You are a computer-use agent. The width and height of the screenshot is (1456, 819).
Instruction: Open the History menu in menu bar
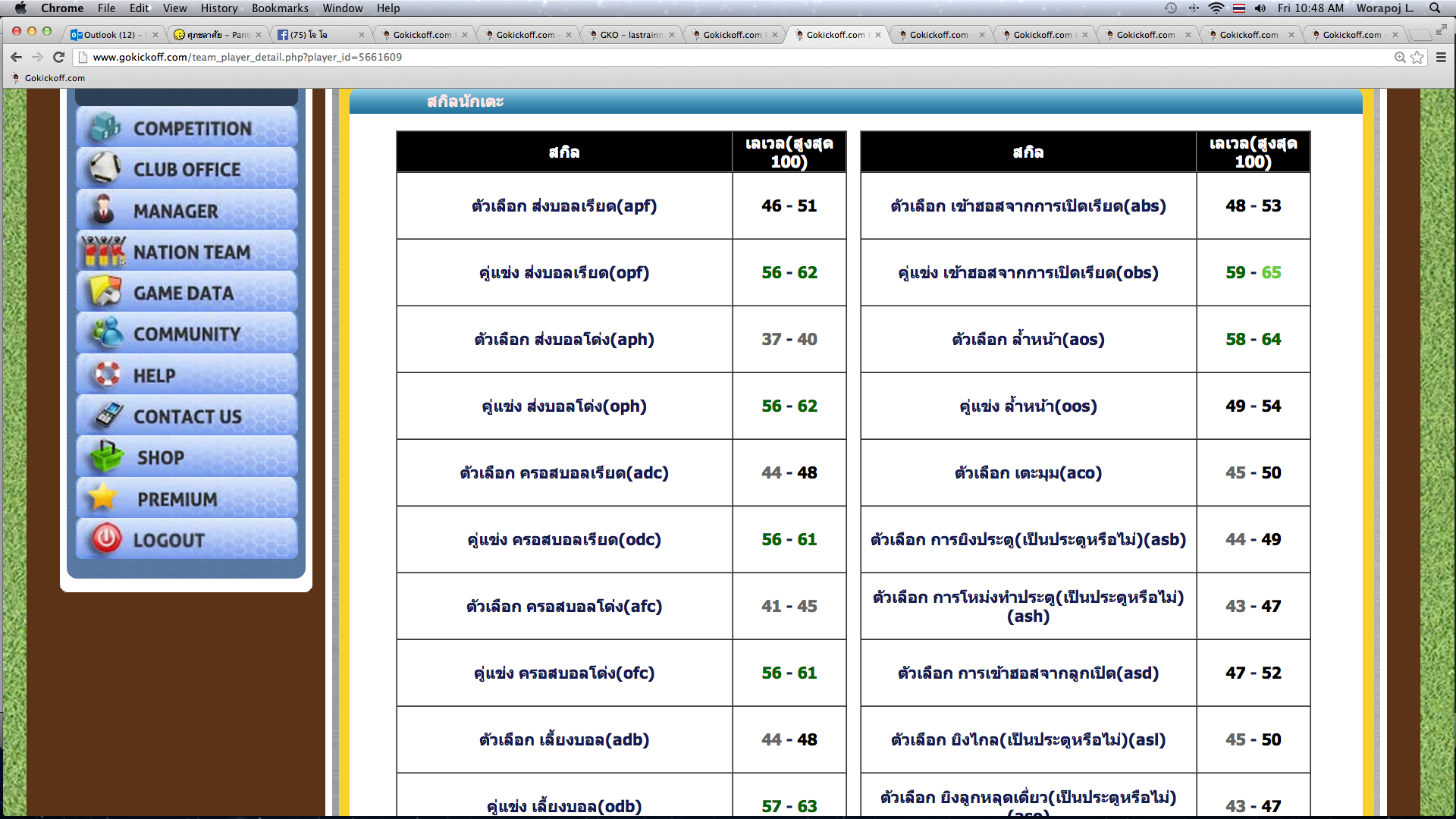tap(218, 8)
